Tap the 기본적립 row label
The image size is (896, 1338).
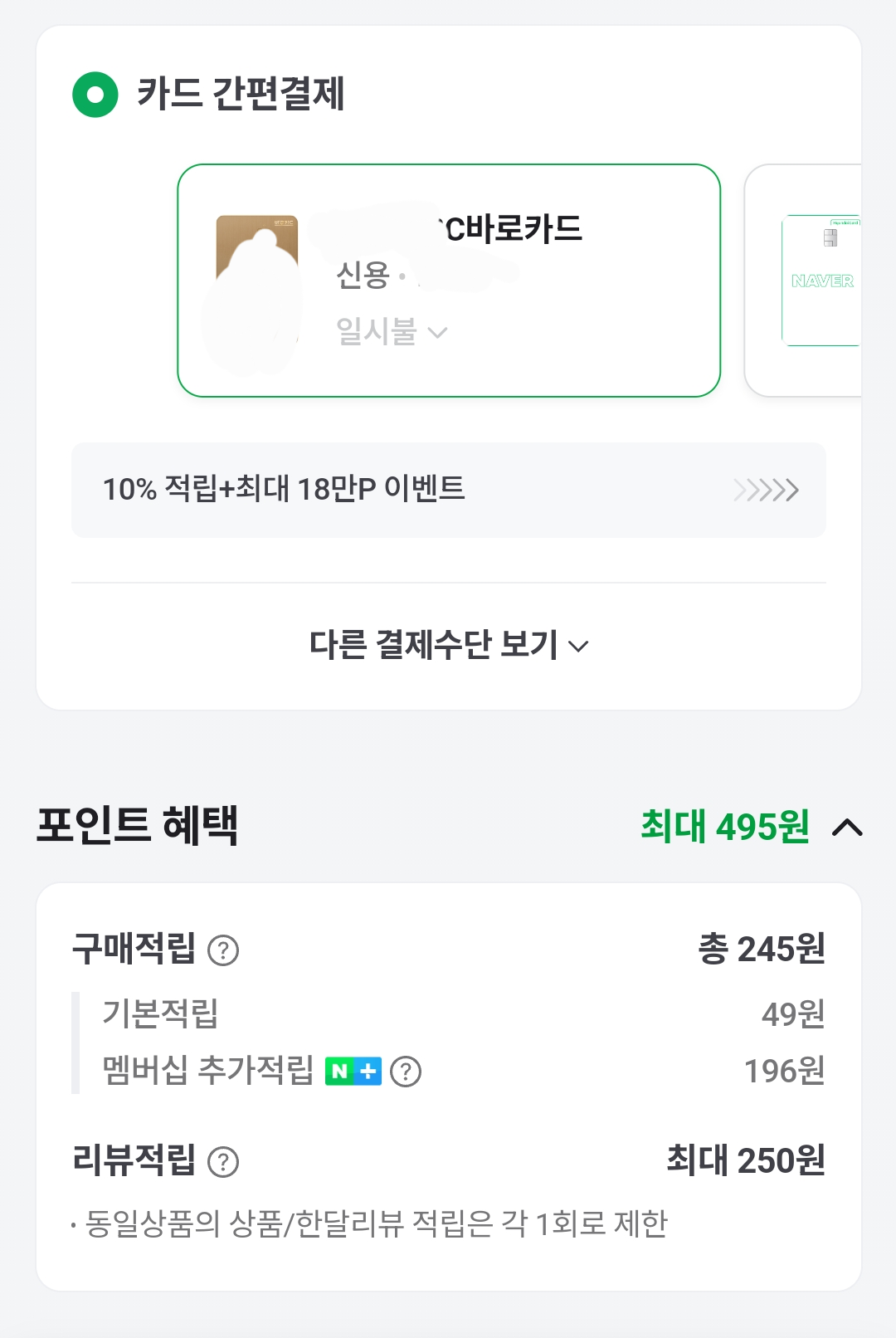coord(160,1013)
